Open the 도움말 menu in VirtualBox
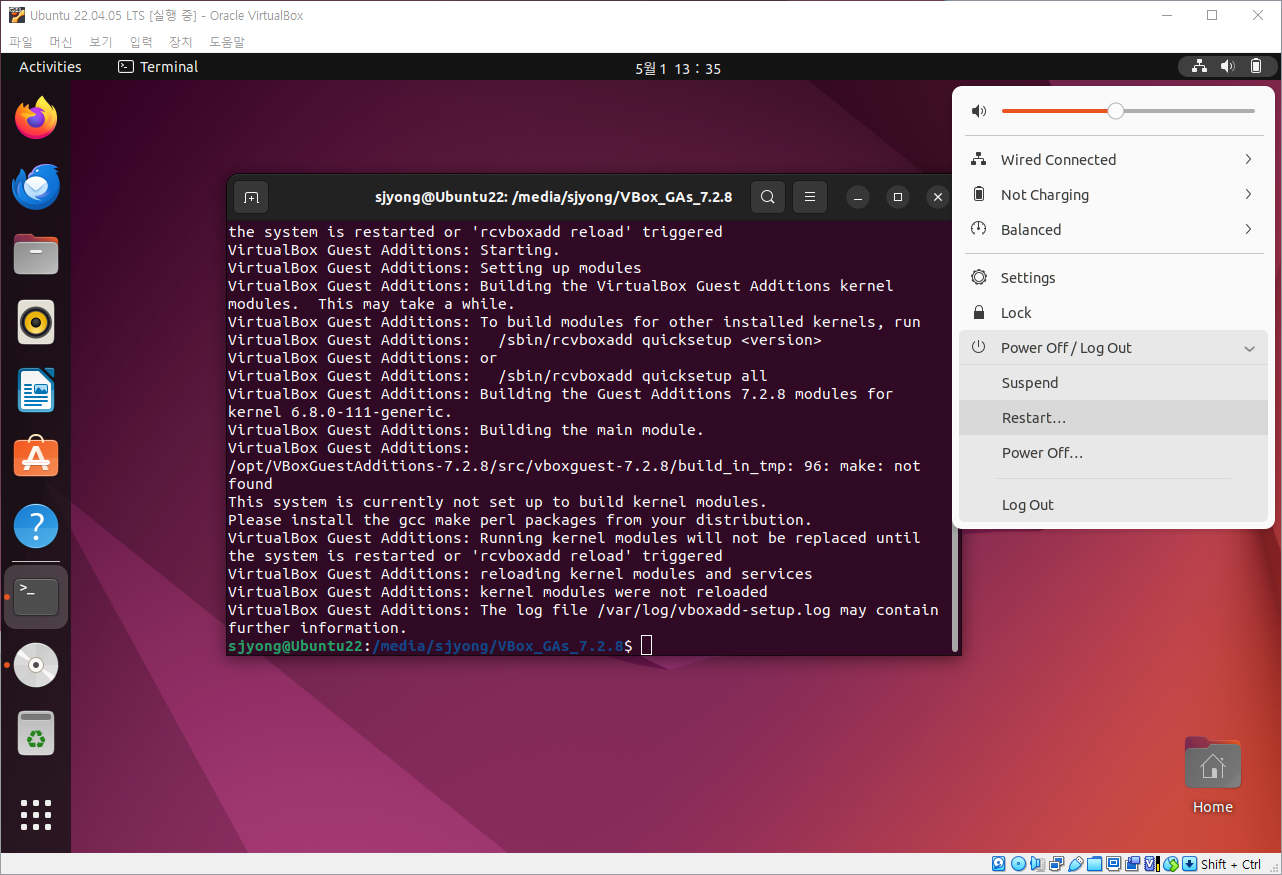This screenshot has width=1282, height=875. click(x=227, y=42)
